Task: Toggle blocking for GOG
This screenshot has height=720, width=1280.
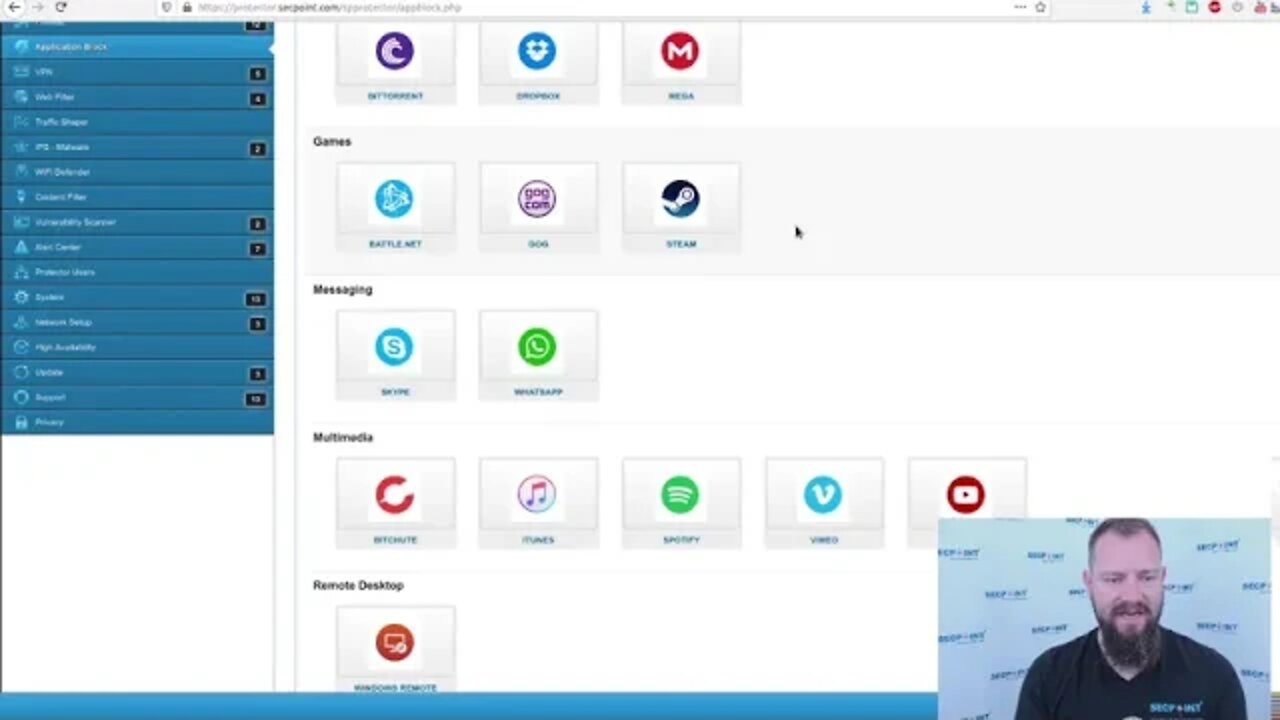Action: [538, 207]
